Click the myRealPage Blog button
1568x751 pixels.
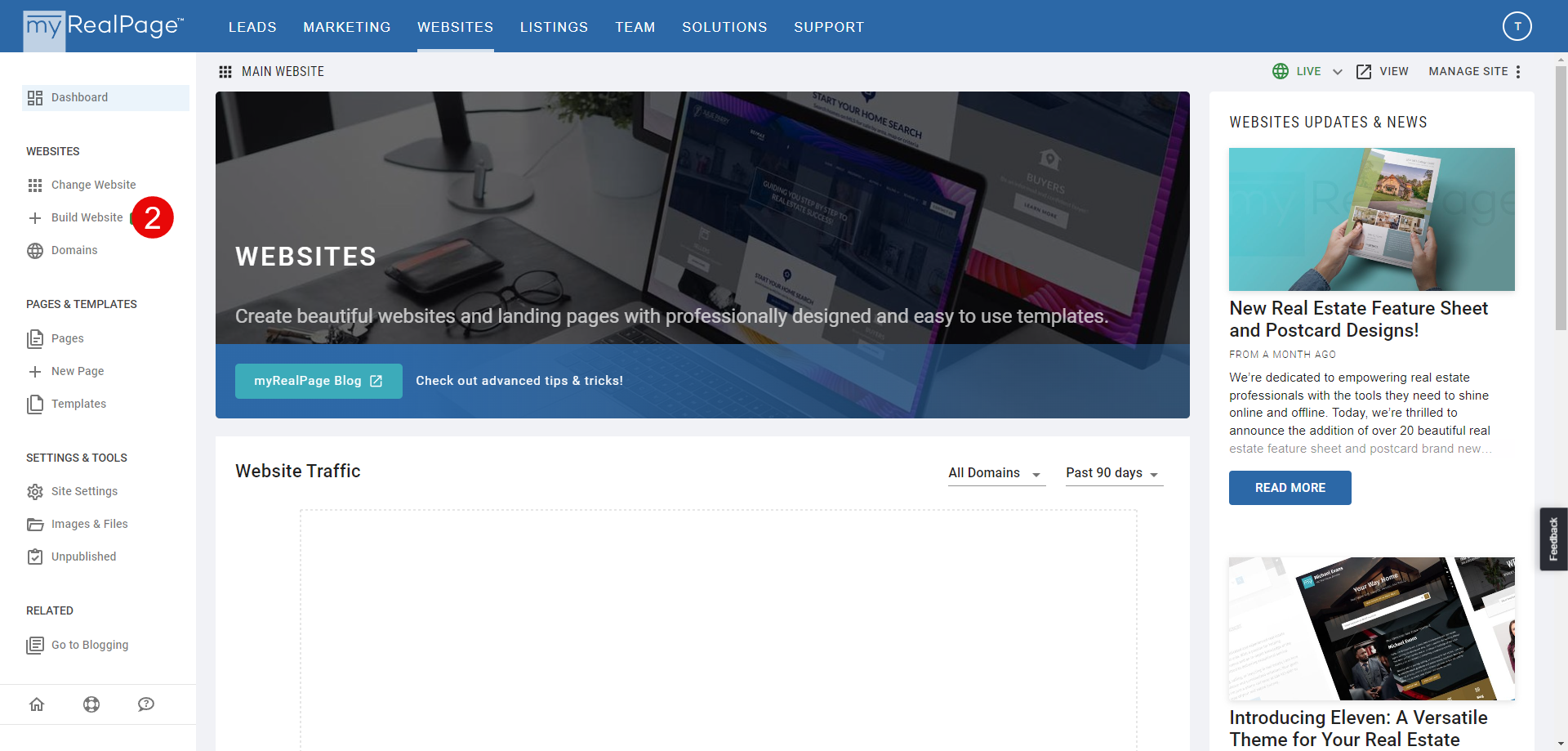318,381
